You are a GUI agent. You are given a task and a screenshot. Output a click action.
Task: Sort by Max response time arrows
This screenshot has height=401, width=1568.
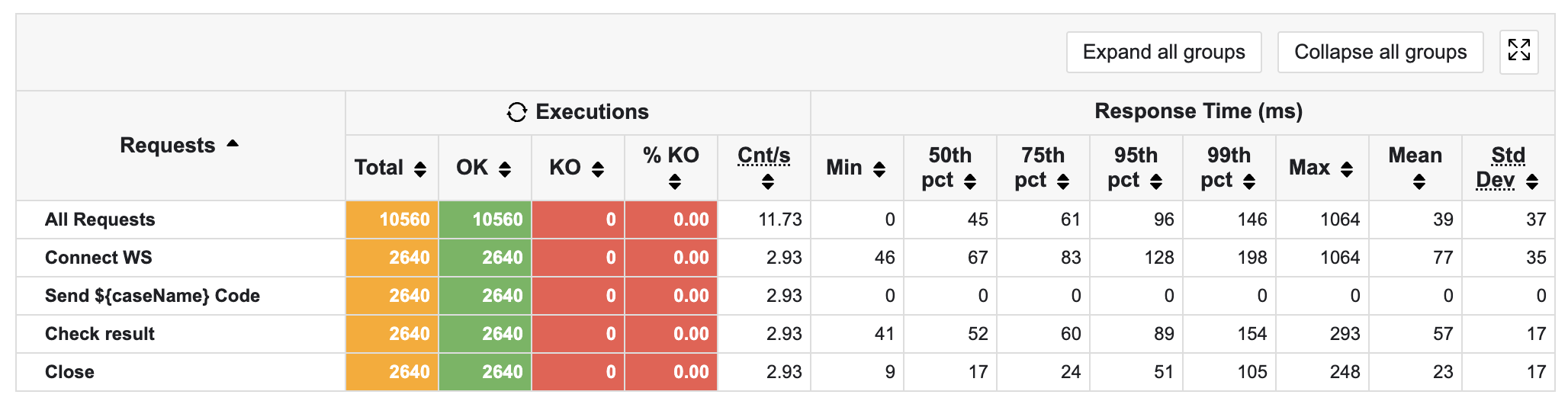click(1347, 169)
